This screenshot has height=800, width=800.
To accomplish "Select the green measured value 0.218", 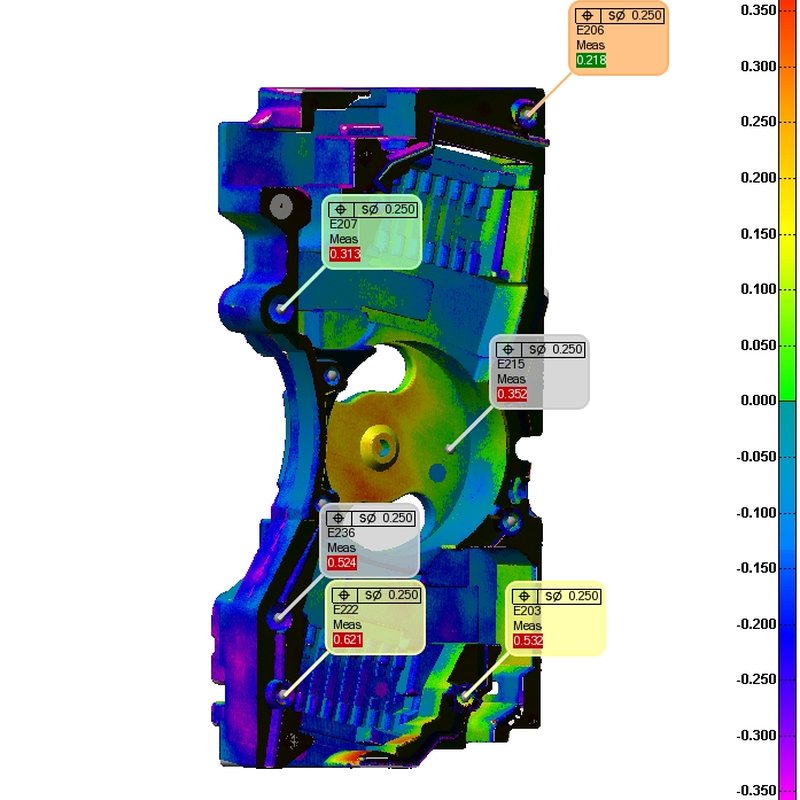I will click(591, 60).
